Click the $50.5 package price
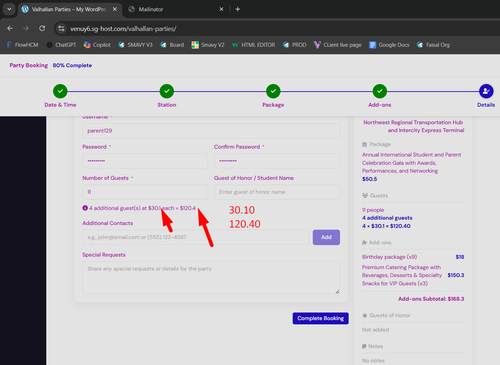Screen dimensions: 500x365 click(x=370, y=179)
